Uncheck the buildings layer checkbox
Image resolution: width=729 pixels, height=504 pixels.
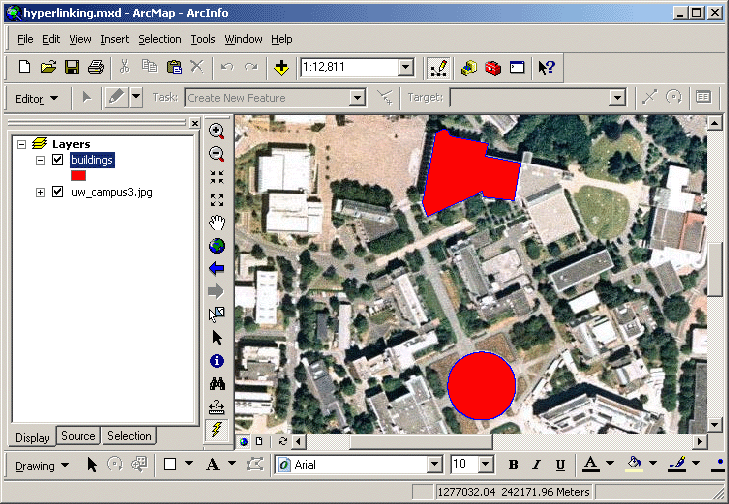pyautogui.click(x=57, y=160)
